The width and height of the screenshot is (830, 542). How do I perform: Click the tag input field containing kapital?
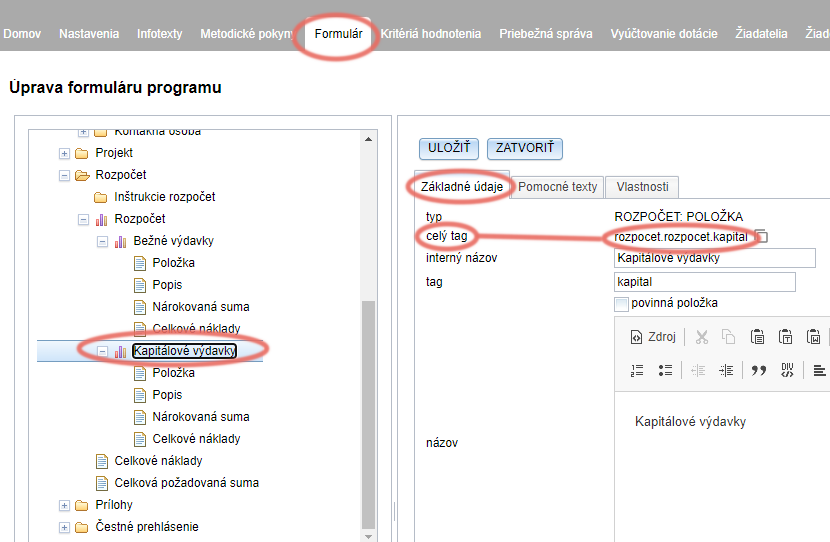coord(705,282)
